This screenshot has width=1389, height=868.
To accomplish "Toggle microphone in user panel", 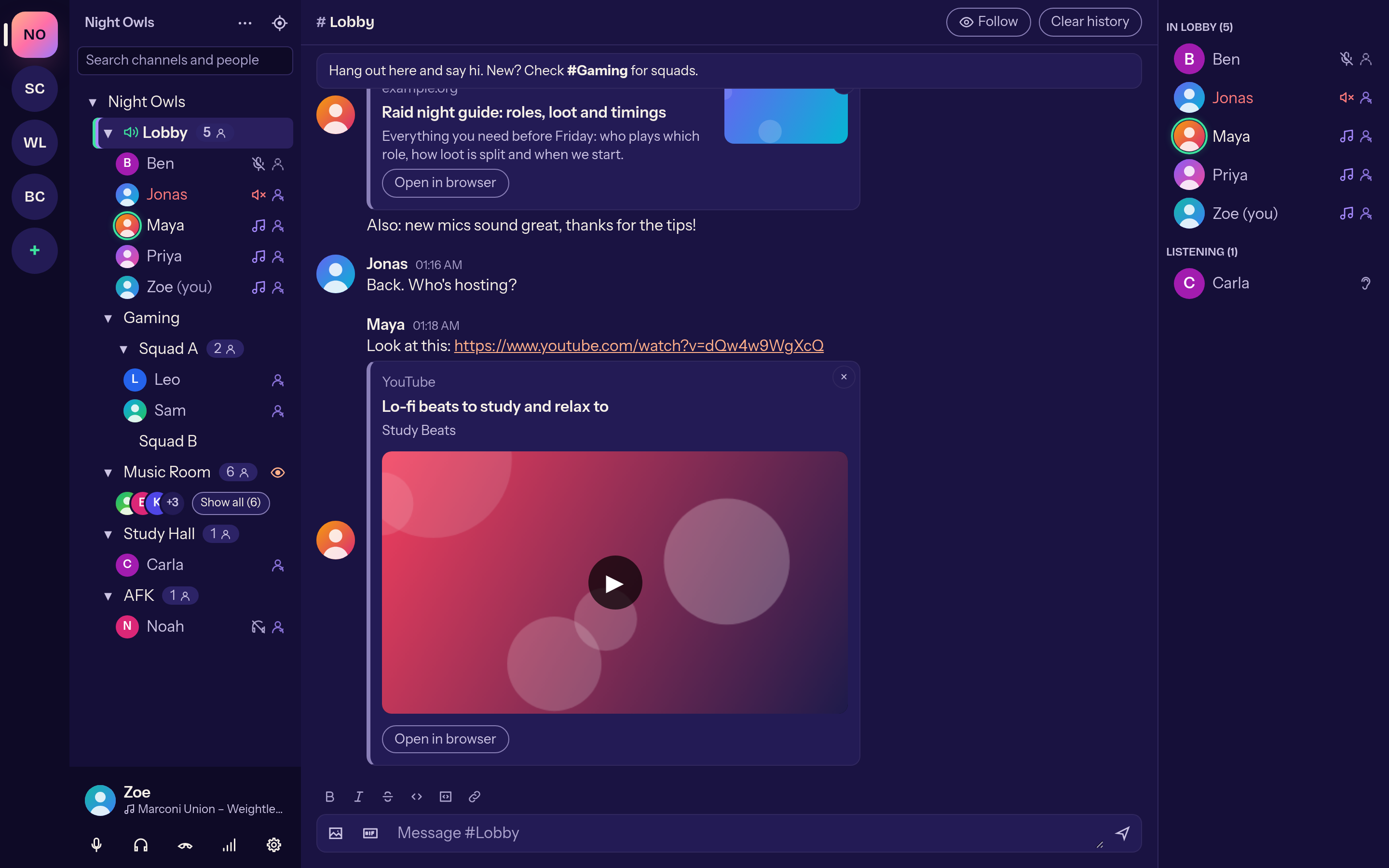I will (96, 844).
